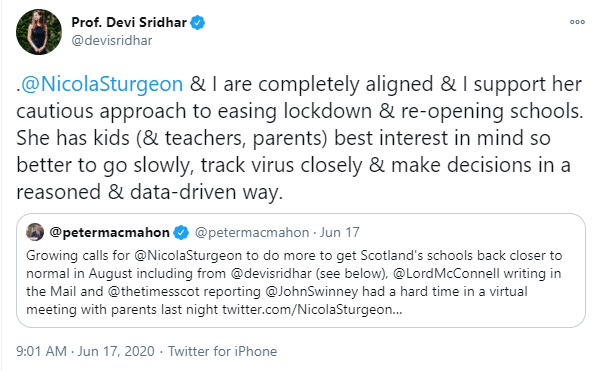Open the @thetimesscot mention
The width and height of the screenshot is (599, 371).
(154, 292)
